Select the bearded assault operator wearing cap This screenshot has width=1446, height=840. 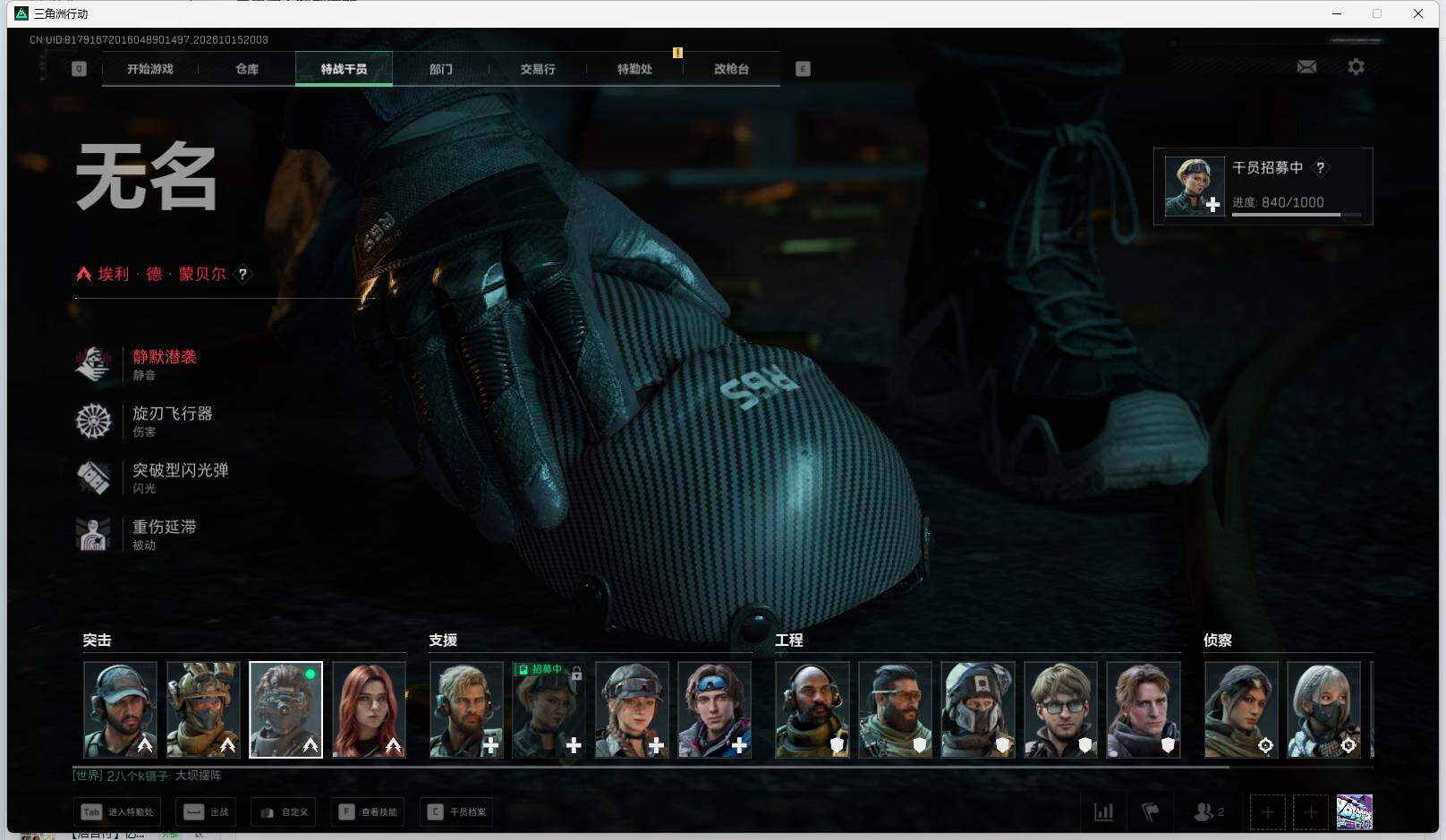tap(121, 710)
